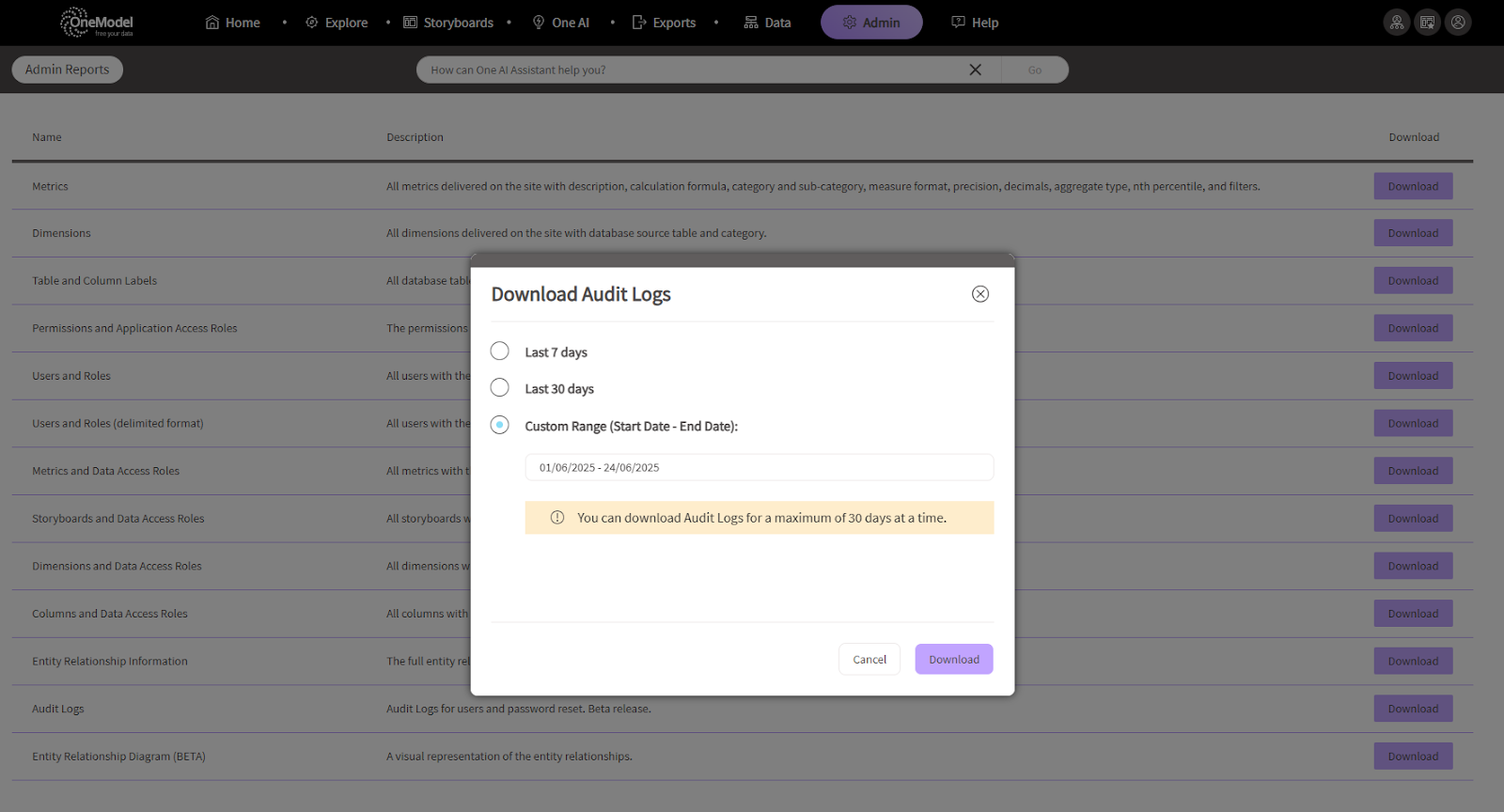The width and height of the screenshot is (1504, 812).
Task: Select the Last 7 days option
Action: [x=500, y=351]
